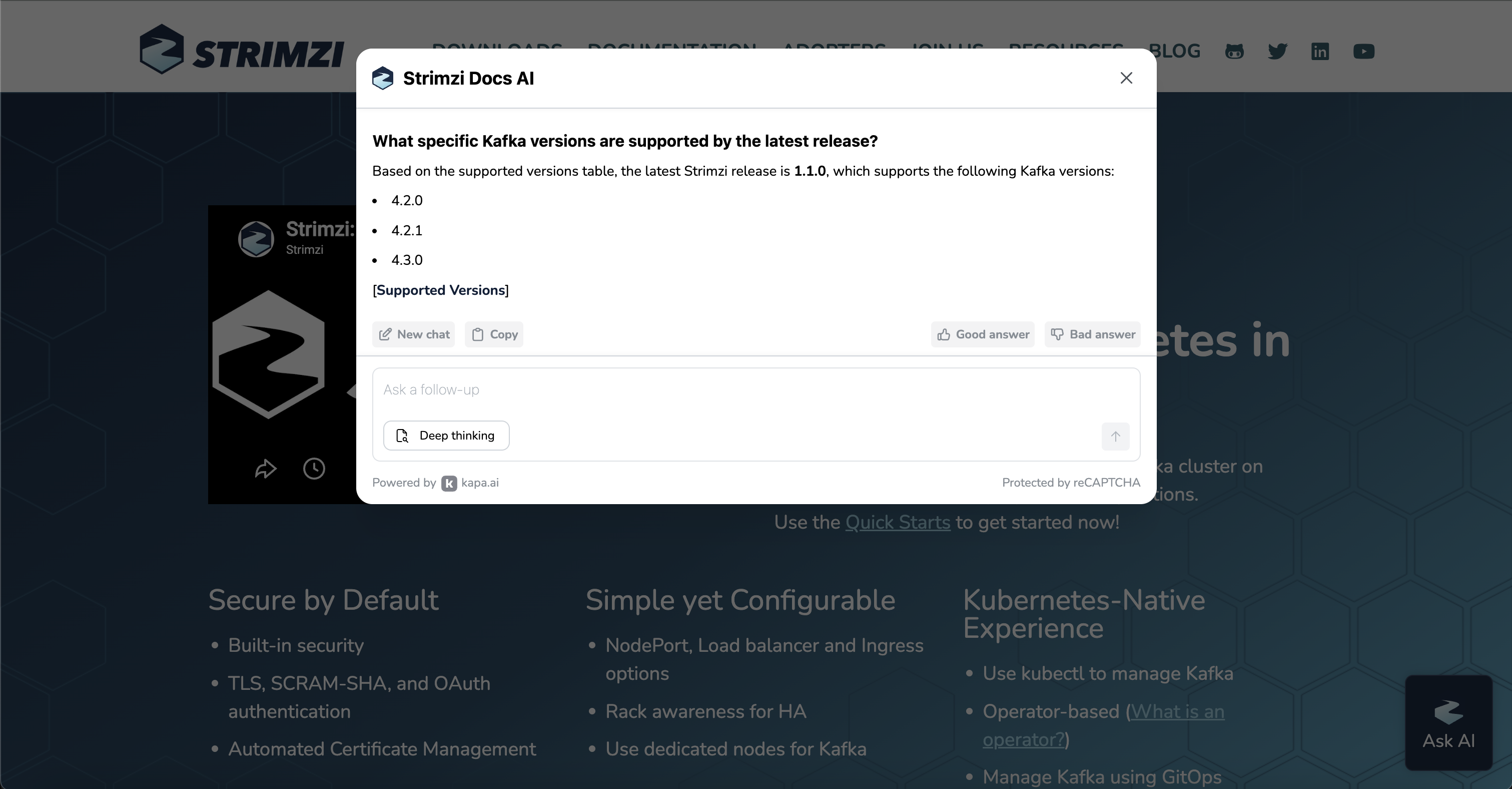Click video watch later clock icon
Screen dimensions: 1512x789
click(x=314, y=468)
